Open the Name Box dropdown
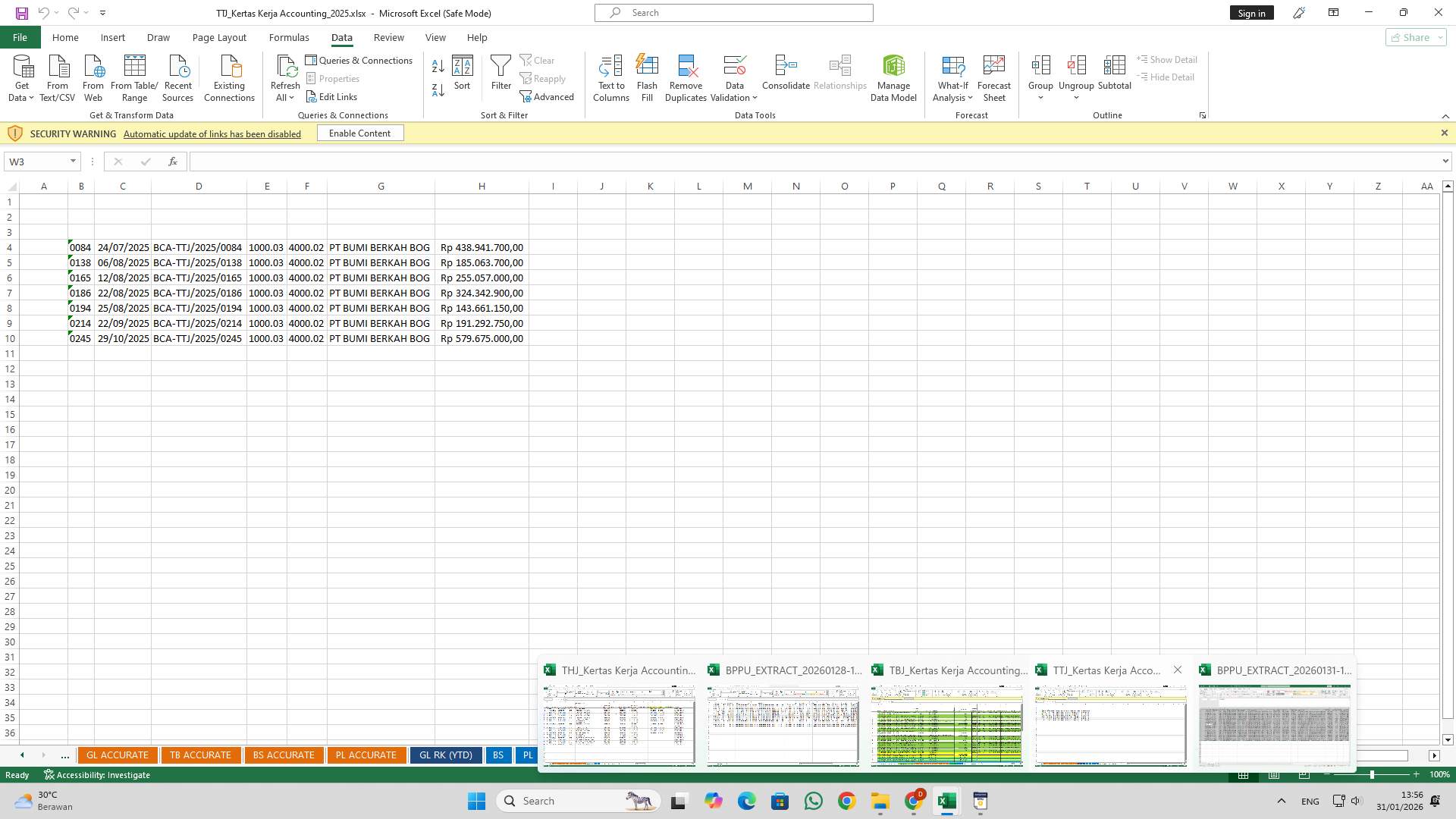This screenshot has height=819, width=1456. click(72, 161)
